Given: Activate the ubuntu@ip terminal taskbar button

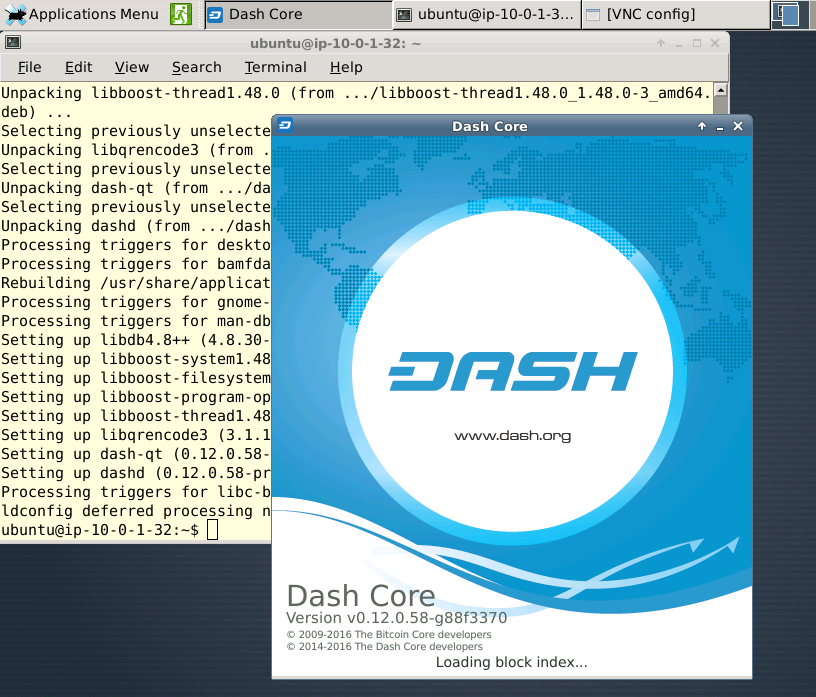Looking at the screenshot, I should click(x=487, y=15).
